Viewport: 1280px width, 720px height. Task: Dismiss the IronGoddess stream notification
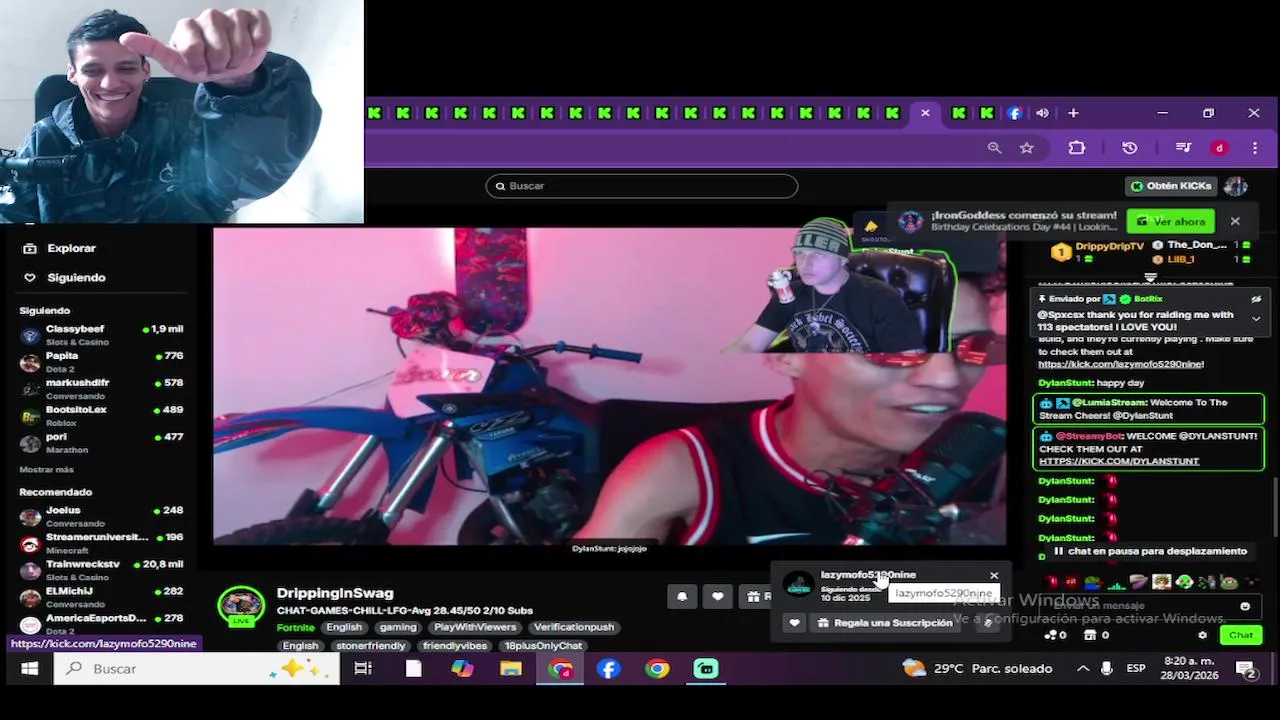1235,221
